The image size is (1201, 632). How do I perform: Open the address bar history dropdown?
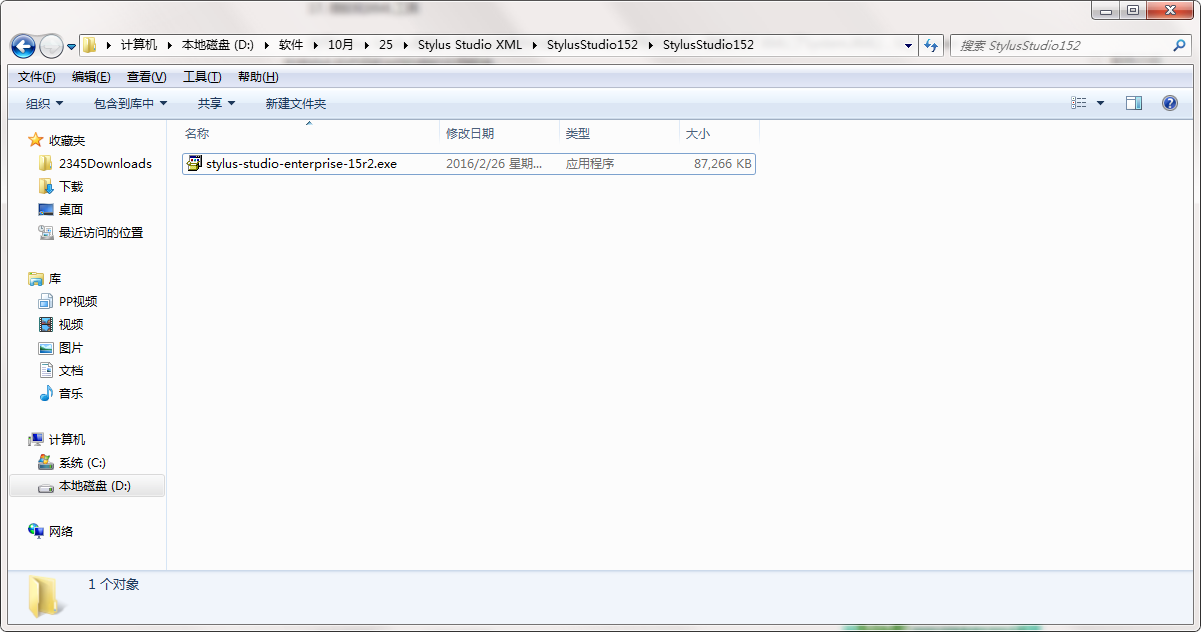[908, 45]
